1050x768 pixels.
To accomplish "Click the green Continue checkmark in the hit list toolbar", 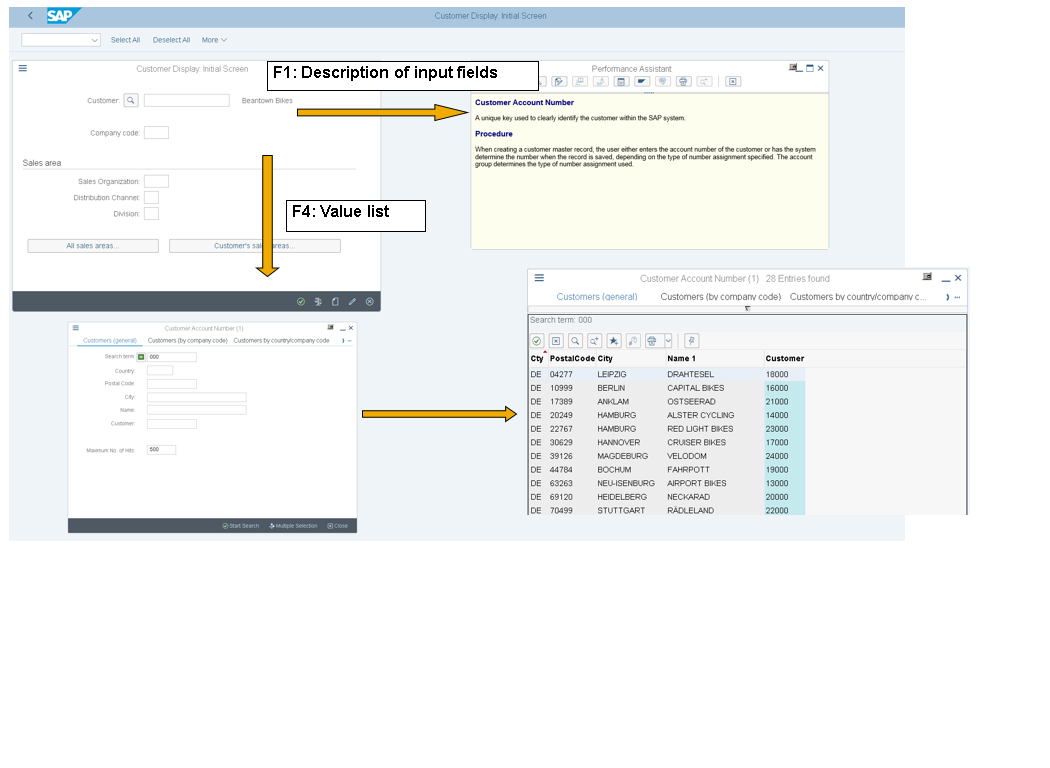I will coord(537,341).
